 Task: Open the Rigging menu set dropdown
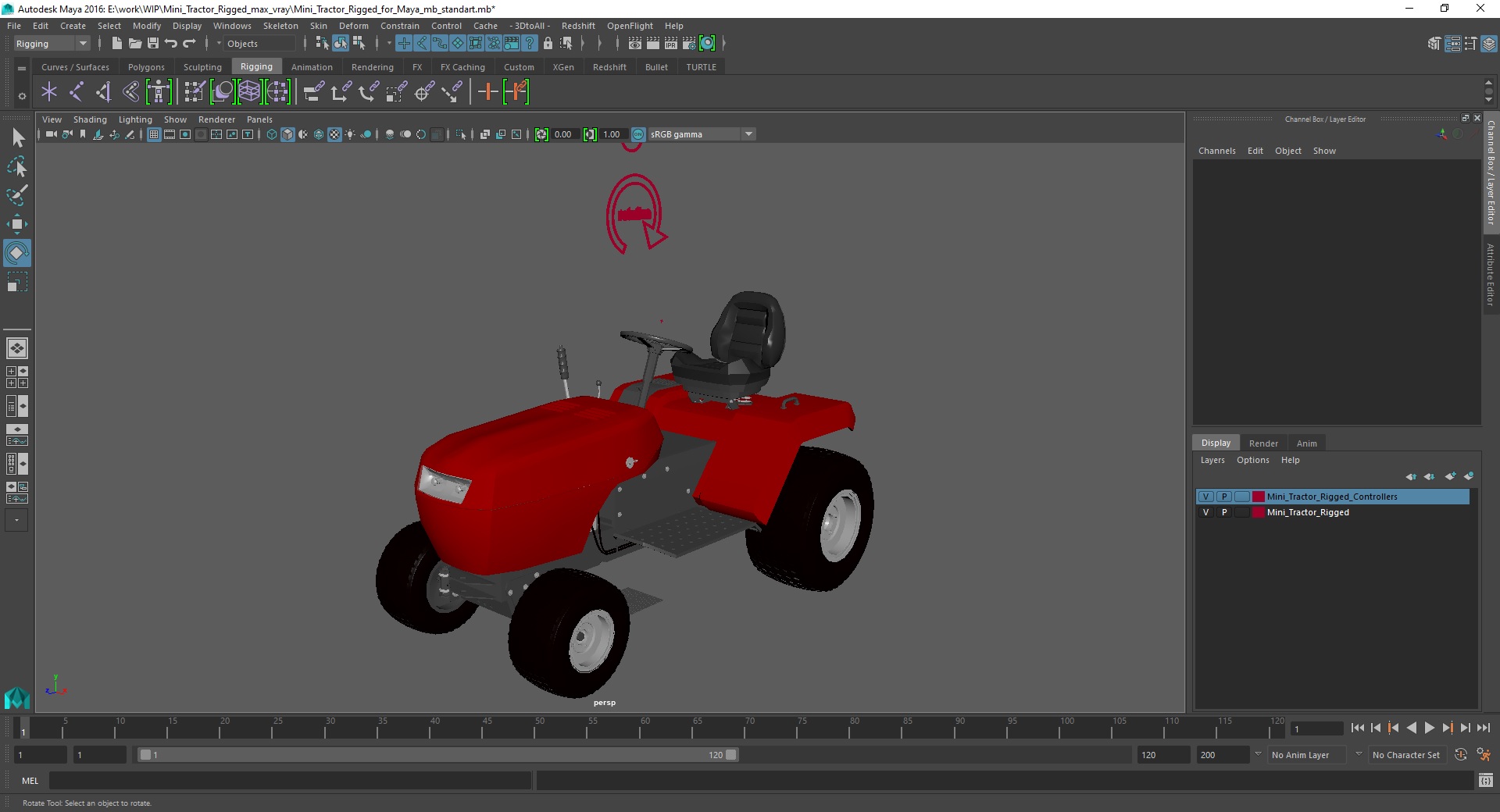[x=52, y=44]
